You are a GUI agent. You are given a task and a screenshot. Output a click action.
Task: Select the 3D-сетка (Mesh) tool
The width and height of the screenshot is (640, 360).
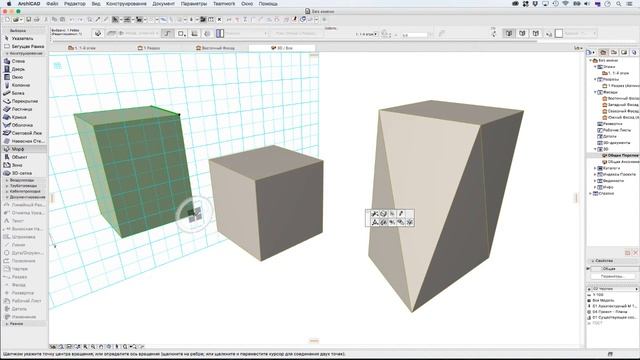coord(24,173)
